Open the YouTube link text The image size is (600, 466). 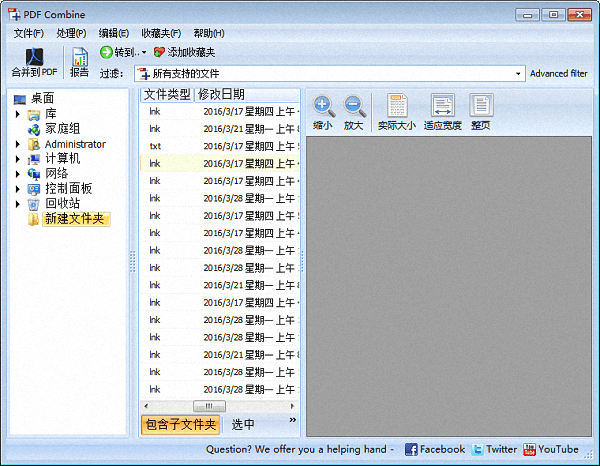point(558,449)
